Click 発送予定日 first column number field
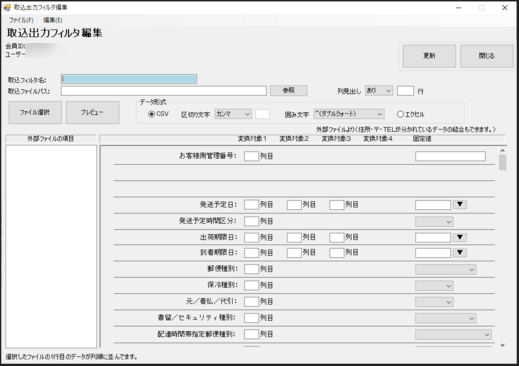The width and height of the screenshot is (519, 366). [x=251, y=205]
